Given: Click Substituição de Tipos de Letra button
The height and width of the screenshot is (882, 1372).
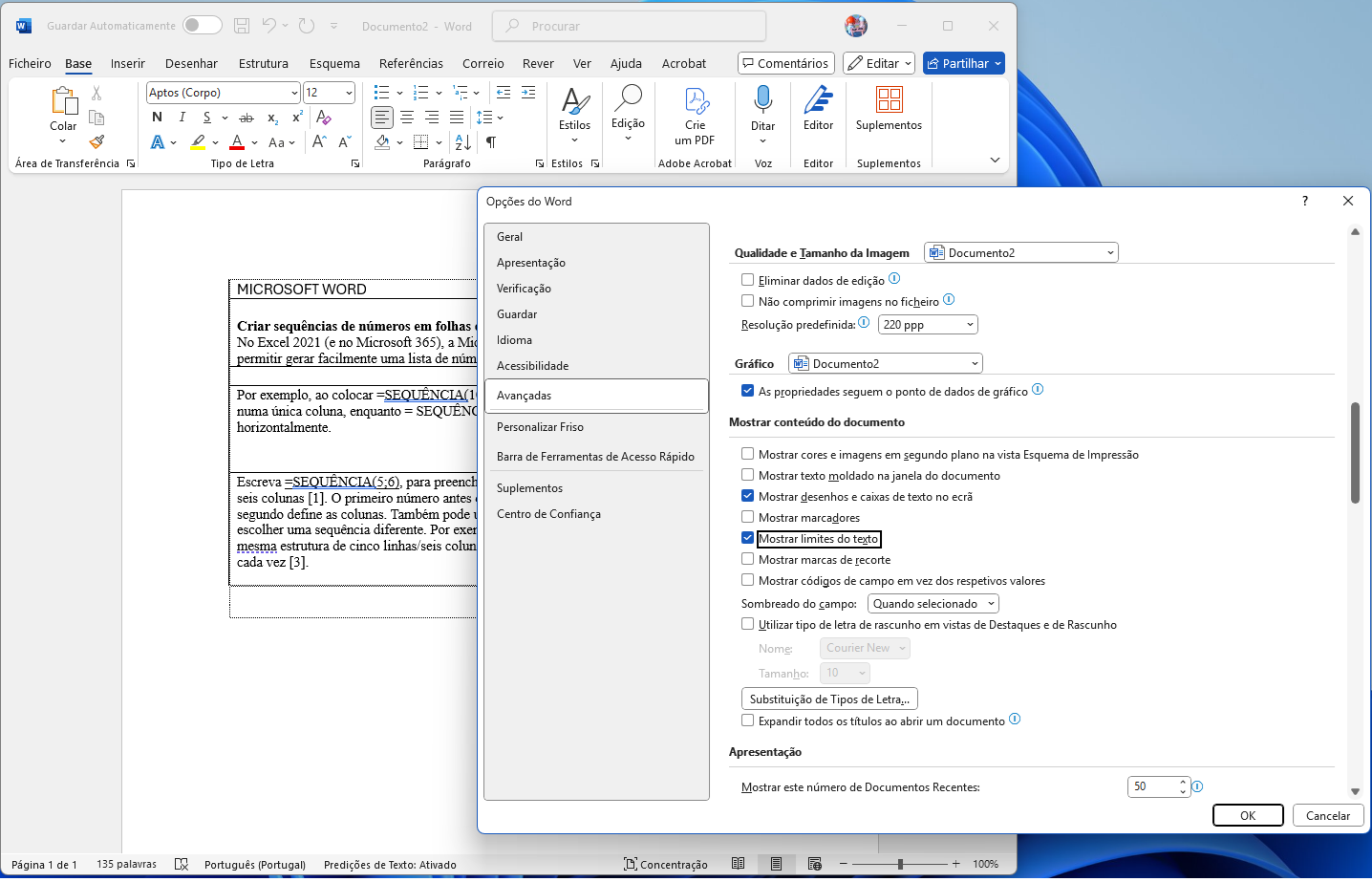Looking at the screenshot, I should pos(828,699).
